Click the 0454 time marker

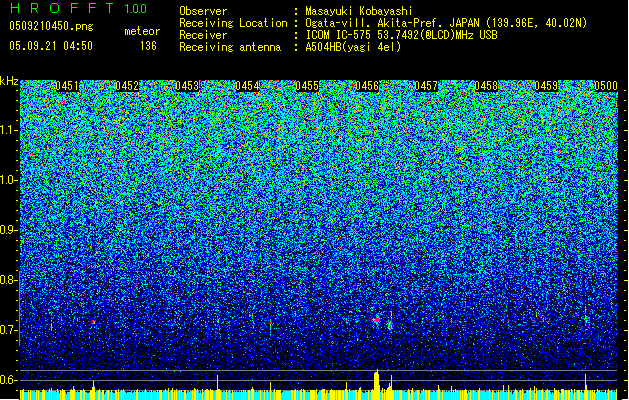point(247,86)
